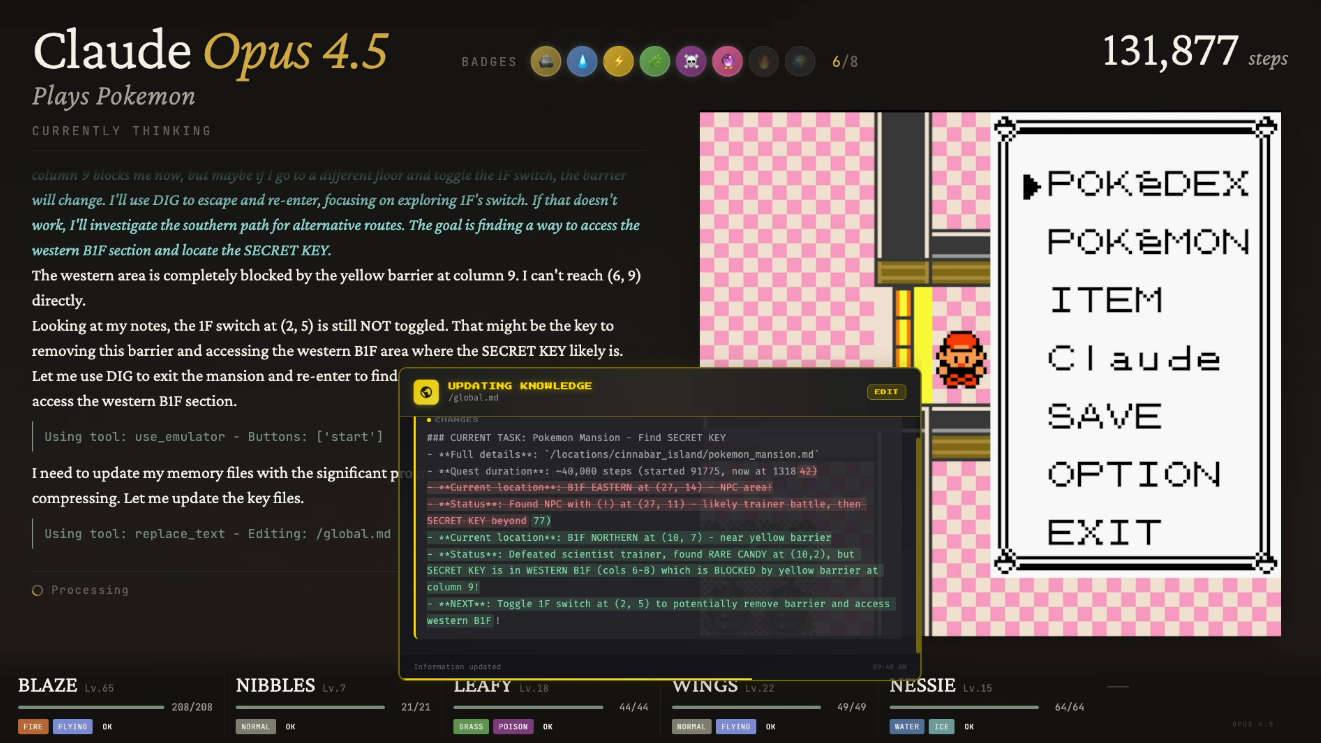Click NIBBLES's HP bar
The image size is (1321, 743).
point(309,707)
